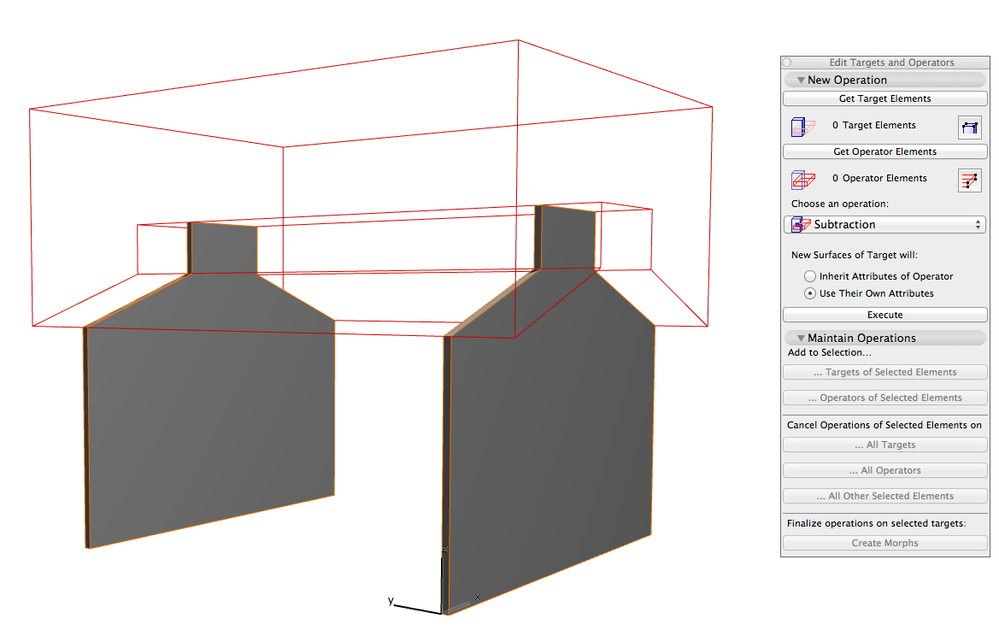Activate the Operator Elements picker icon
Screen dimensions: 999x643
tap(969, 180)
